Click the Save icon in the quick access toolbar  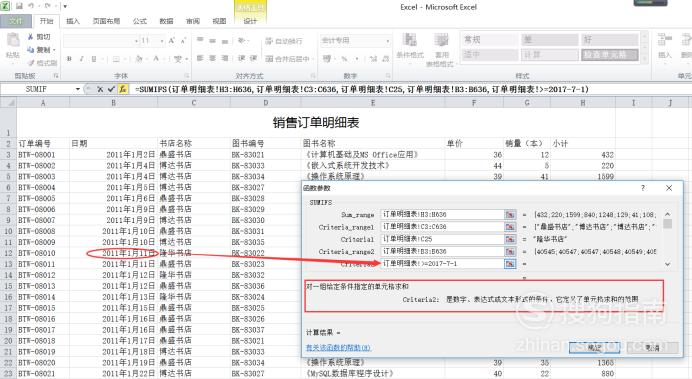pos(19,6)
